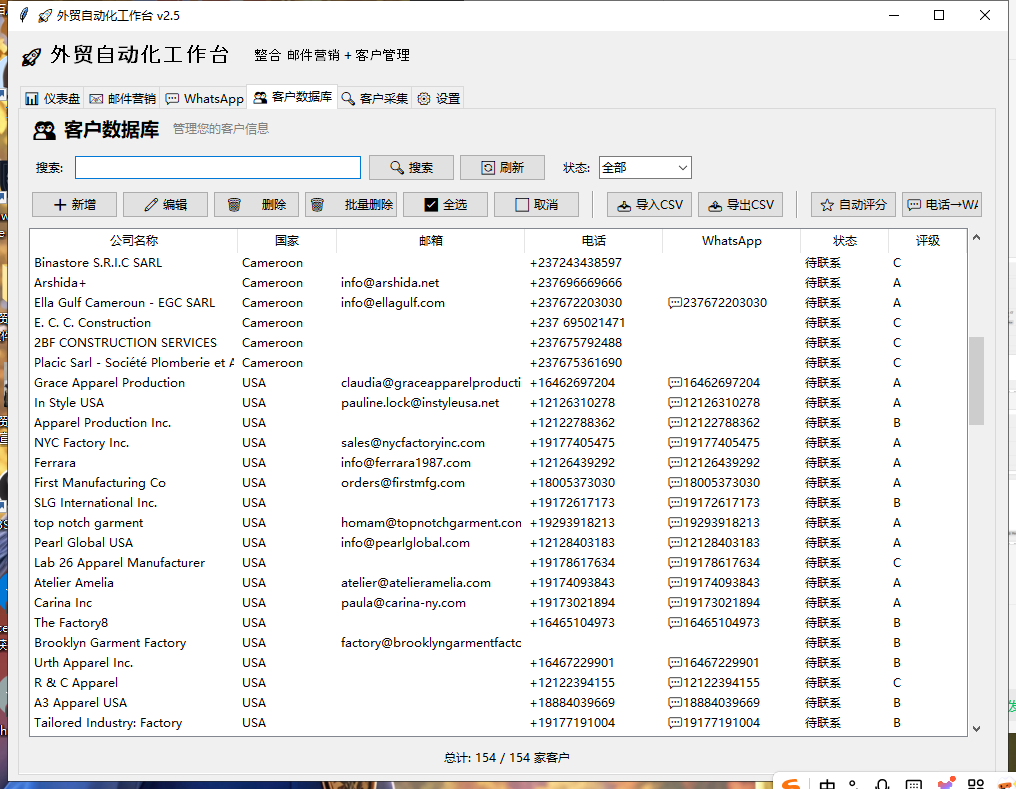Image resolution: width=1016 pixels, height=789 pixels.
Task: Sort by the WhatsApp column header
Action: 732,240
